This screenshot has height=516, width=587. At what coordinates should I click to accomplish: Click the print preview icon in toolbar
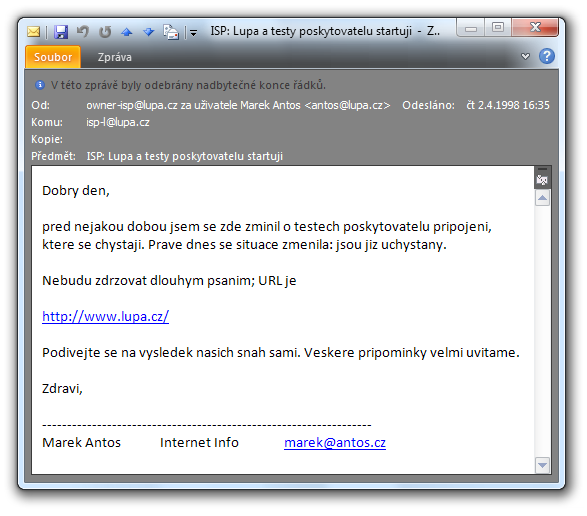[x=171, y=32]
